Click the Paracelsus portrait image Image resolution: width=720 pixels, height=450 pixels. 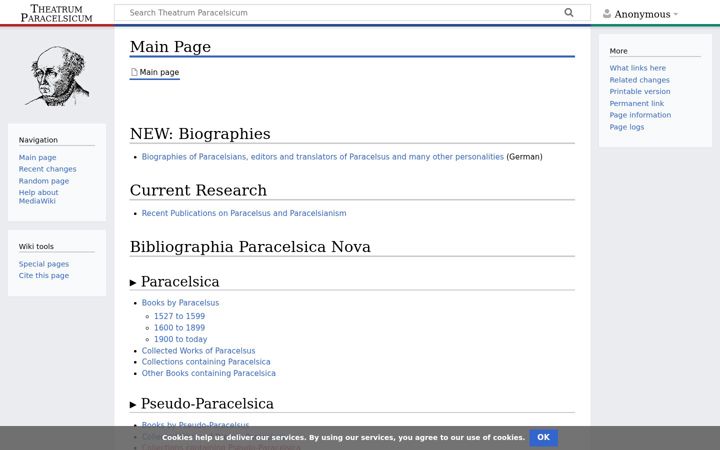pos(57,76)
